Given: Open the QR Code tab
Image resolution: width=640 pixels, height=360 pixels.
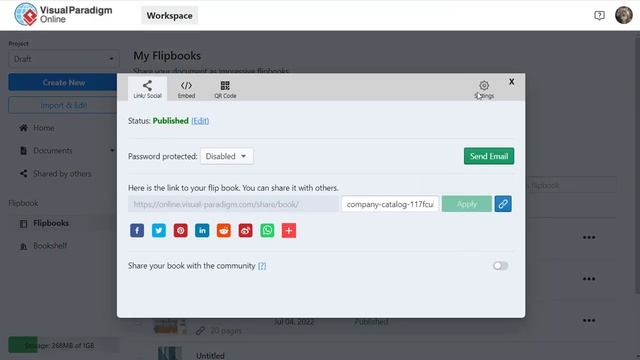Looking at the screenshot, I should tap(225, 89).
